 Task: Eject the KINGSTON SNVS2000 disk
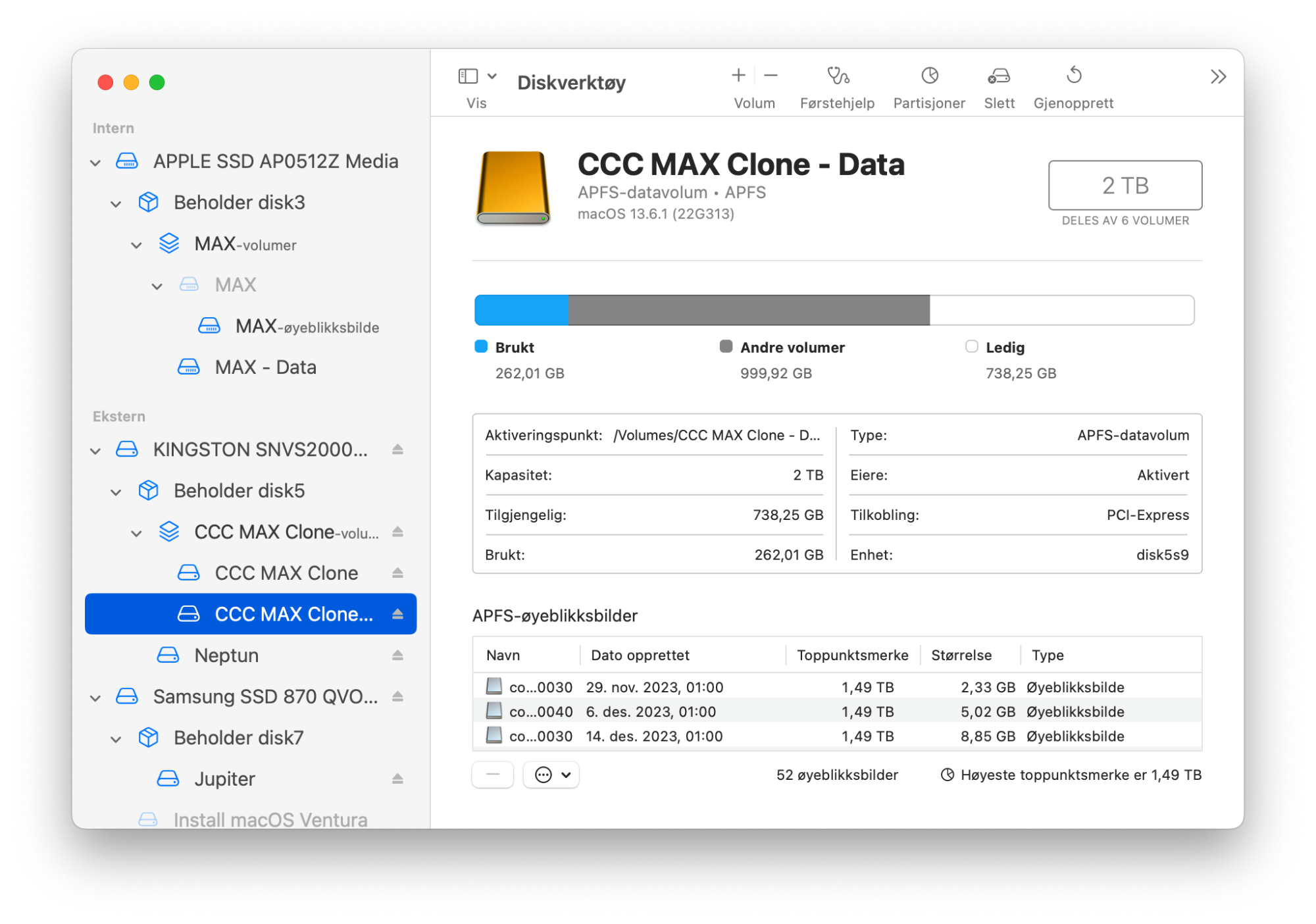397,449
